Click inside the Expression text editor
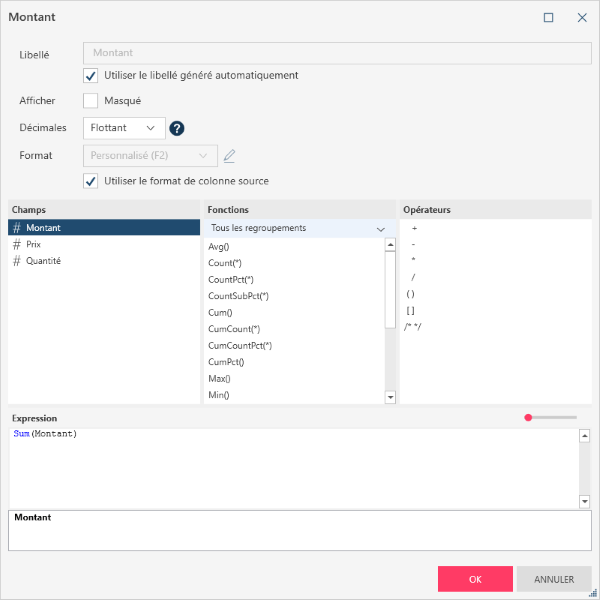Screen dimensions: 600x600 click(290, 468)
